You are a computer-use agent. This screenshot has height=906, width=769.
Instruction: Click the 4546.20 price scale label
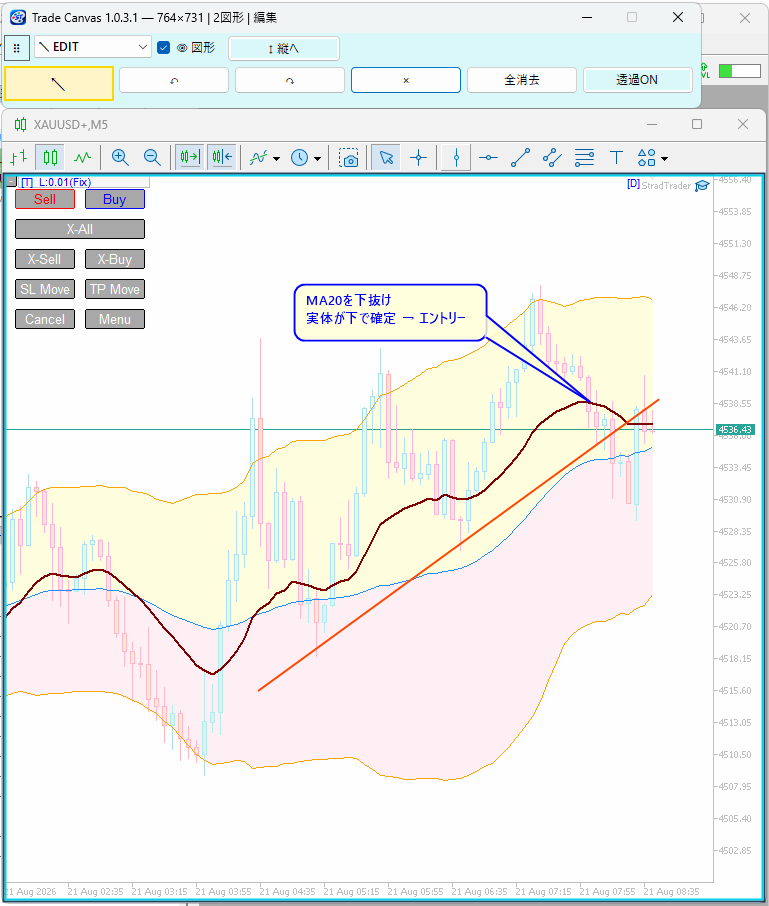click(735, 307)
